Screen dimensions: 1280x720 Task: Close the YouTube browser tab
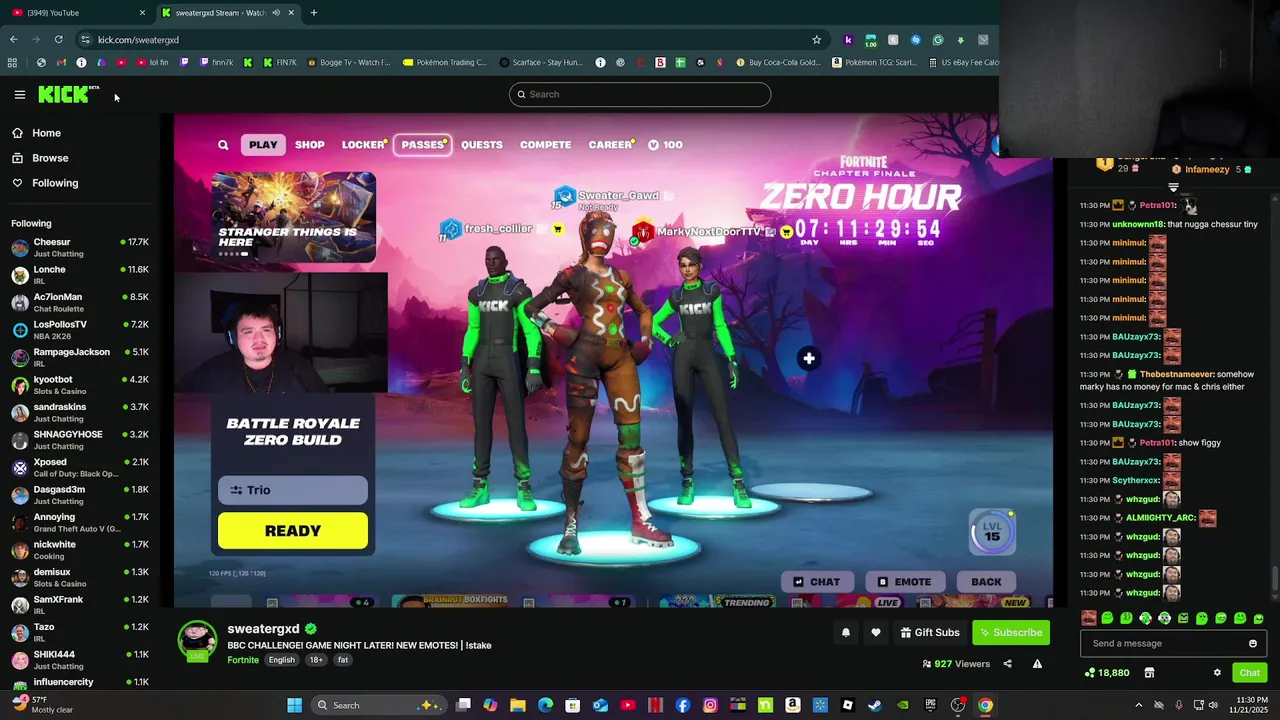141,12
